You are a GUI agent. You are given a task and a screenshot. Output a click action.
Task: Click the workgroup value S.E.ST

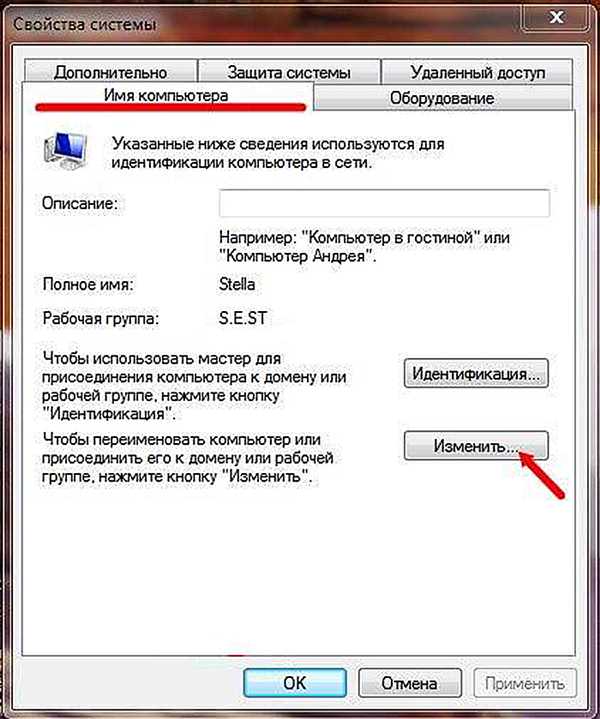pos(242,317)
